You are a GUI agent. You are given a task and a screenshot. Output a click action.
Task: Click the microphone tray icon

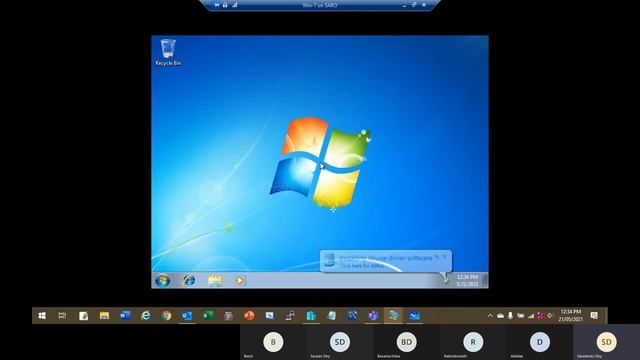[510, 316]
